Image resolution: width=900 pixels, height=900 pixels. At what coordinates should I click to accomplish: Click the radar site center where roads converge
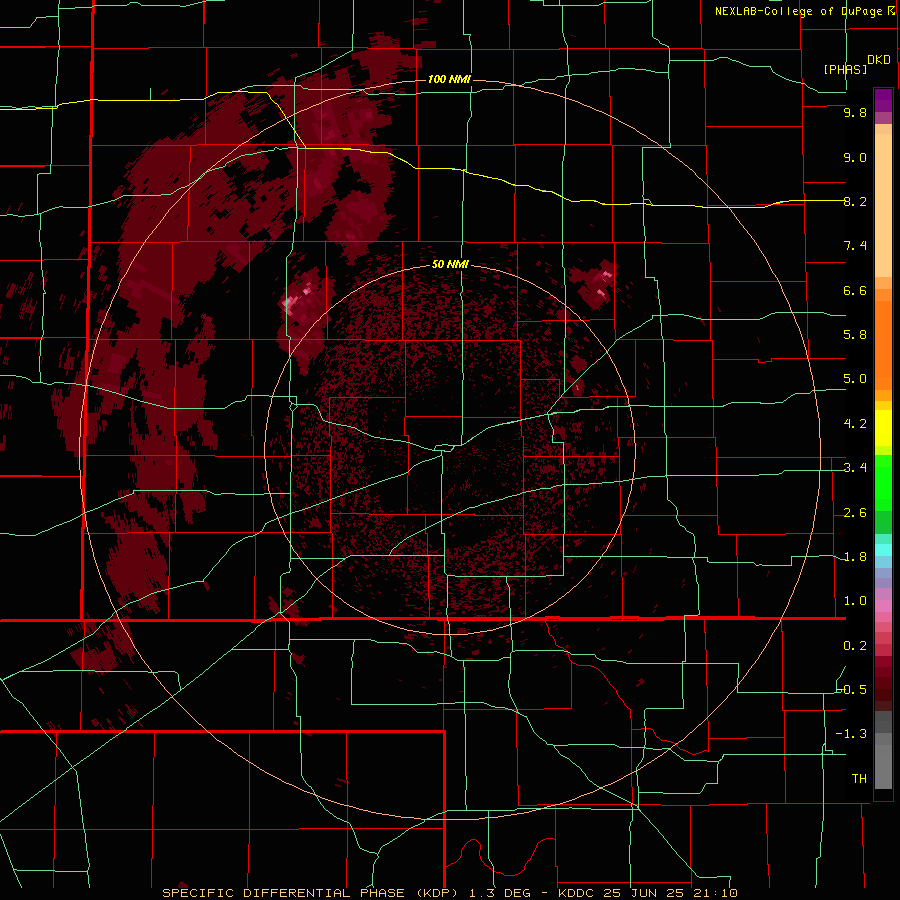pos(442,449)
